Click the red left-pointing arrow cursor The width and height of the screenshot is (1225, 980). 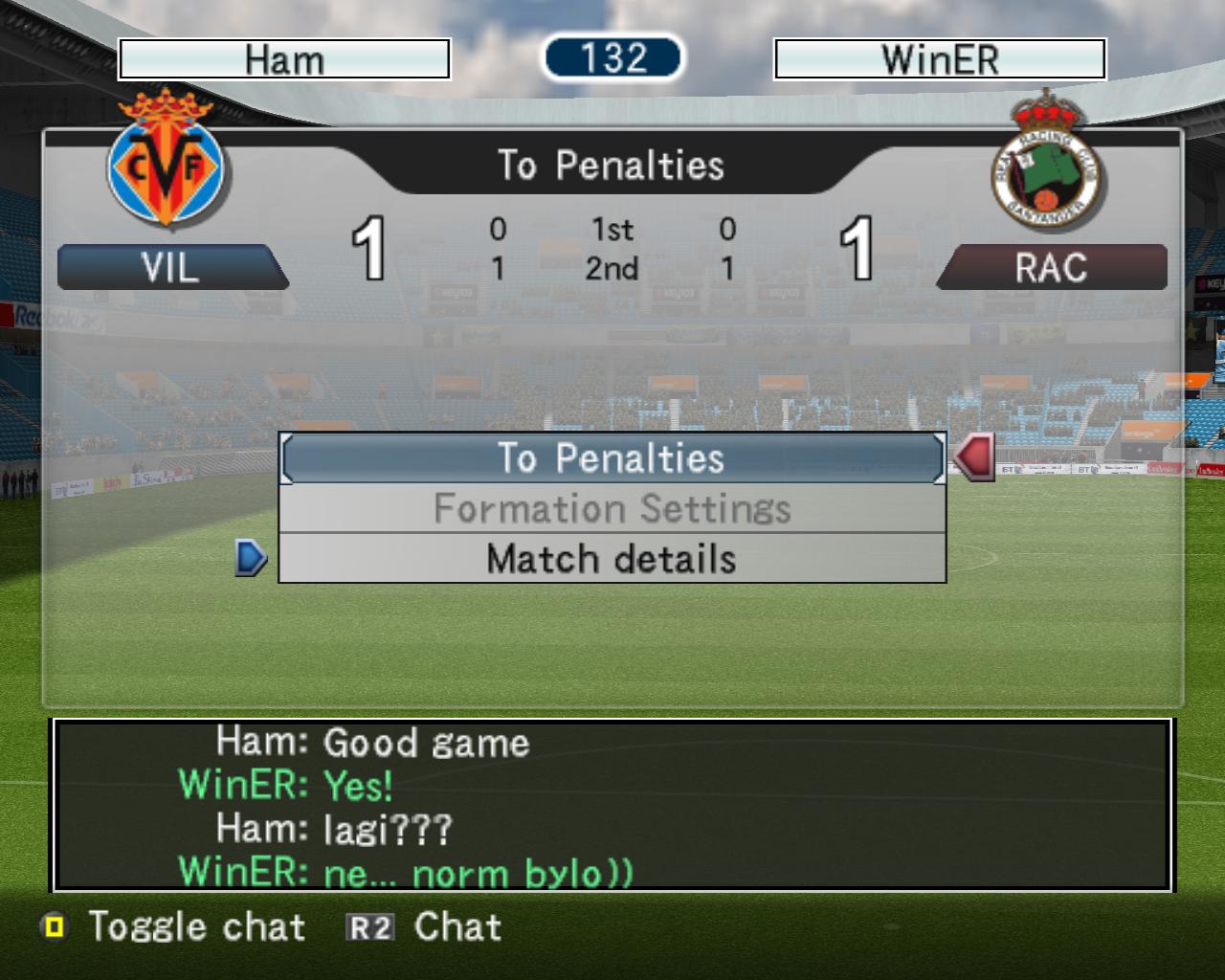[974, 457]
